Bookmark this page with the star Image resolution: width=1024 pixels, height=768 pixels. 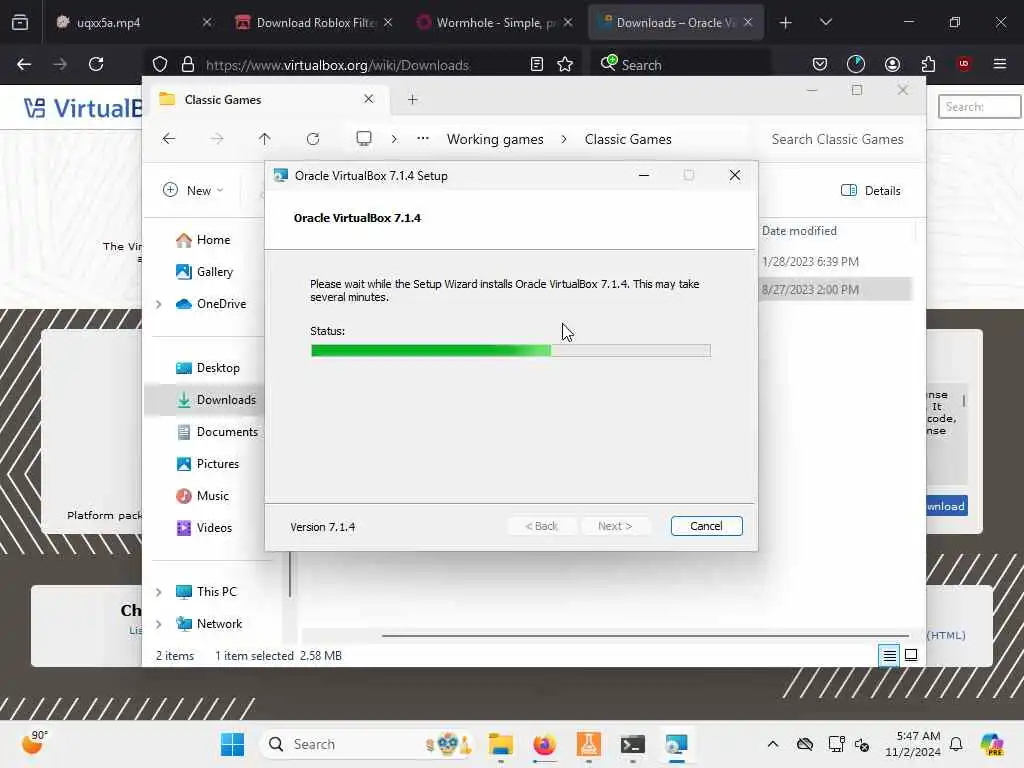tap(565, 64)
